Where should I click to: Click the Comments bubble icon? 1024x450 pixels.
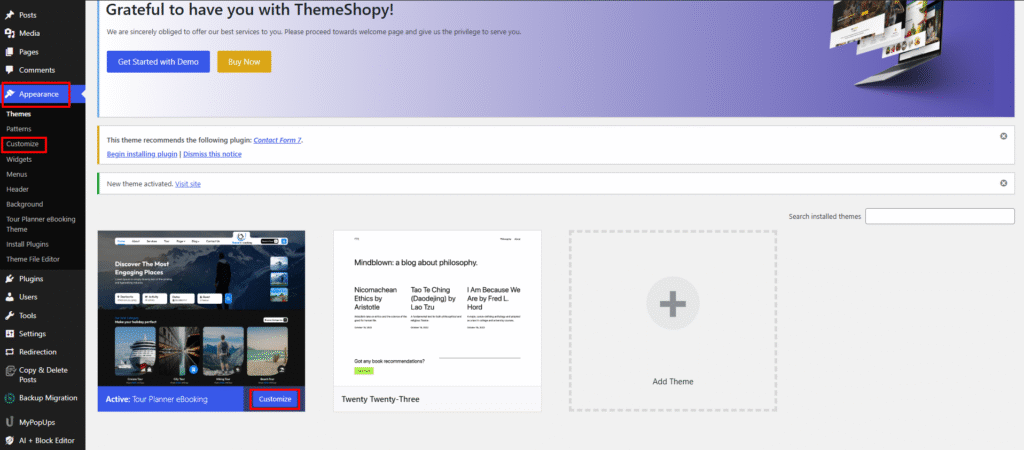(x=9, y=70)
